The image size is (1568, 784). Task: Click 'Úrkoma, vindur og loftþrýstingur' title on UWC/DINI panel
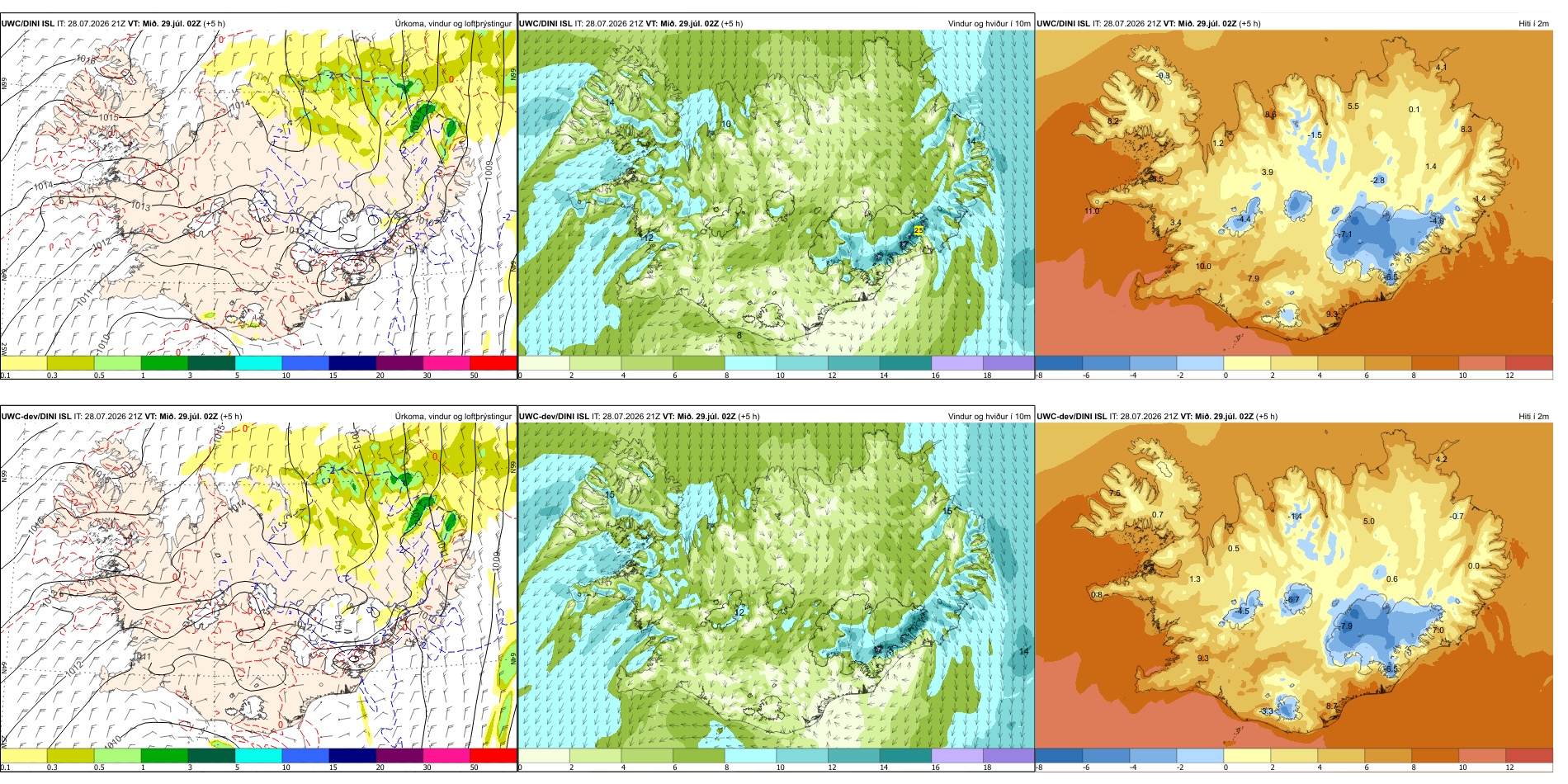pyautogui.click(x=453, y=23)
